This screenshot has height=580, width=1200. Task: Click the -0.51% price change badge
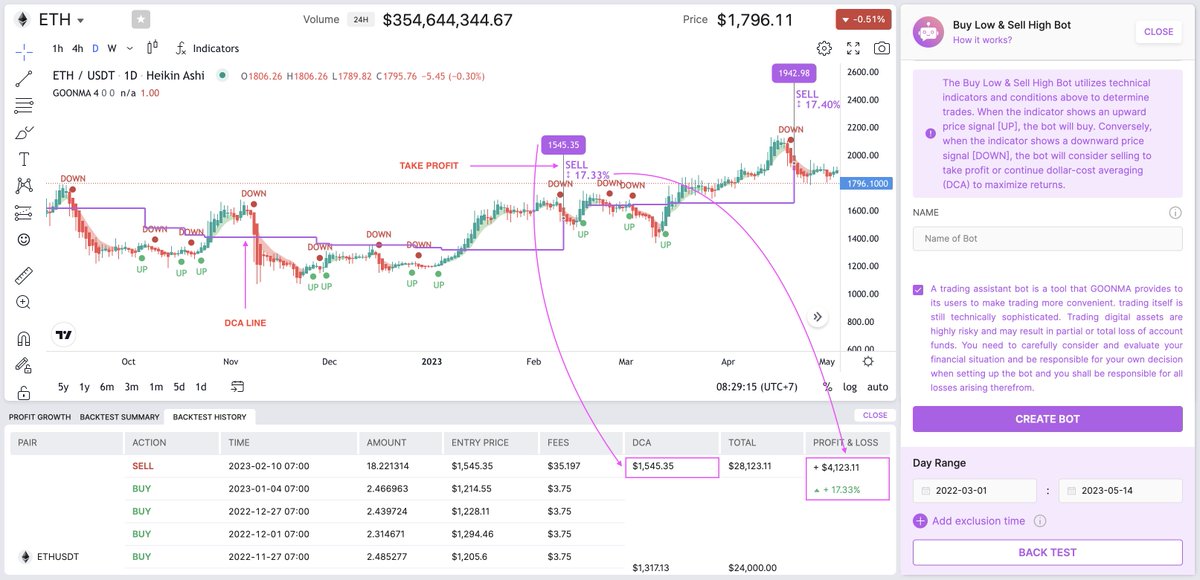863,19
